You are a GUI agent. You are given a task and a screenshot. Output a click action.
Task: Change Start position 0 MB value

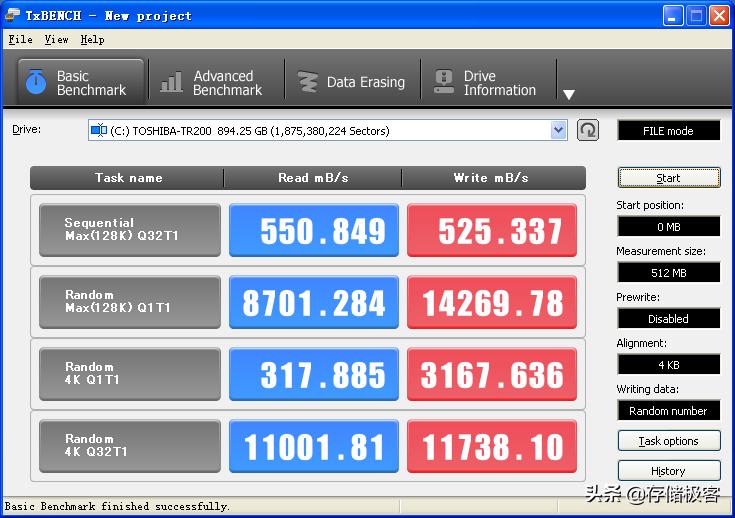[x=668, y=227]
